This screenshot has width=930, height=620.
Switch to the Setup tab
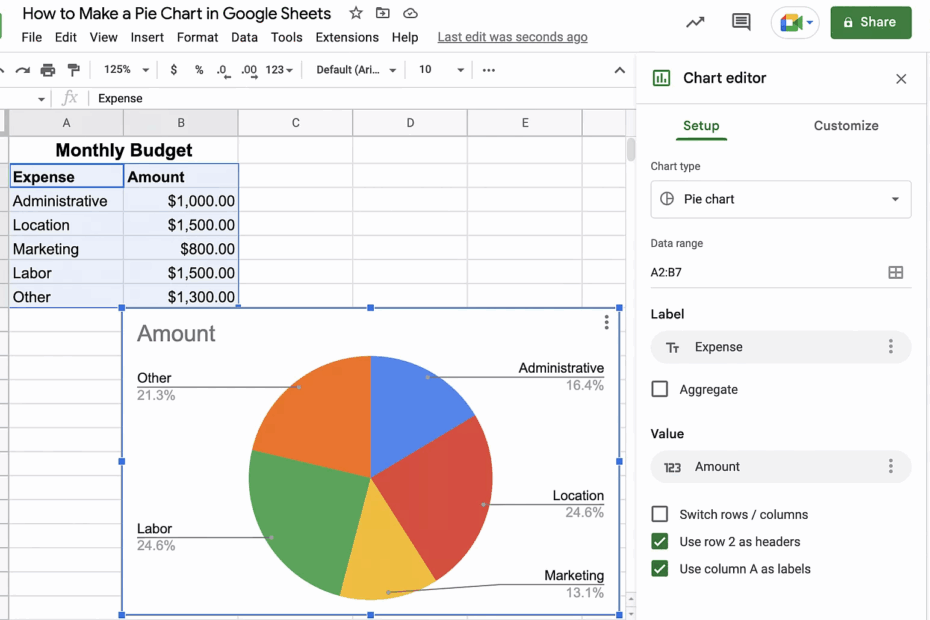click(x=701, y=126)
